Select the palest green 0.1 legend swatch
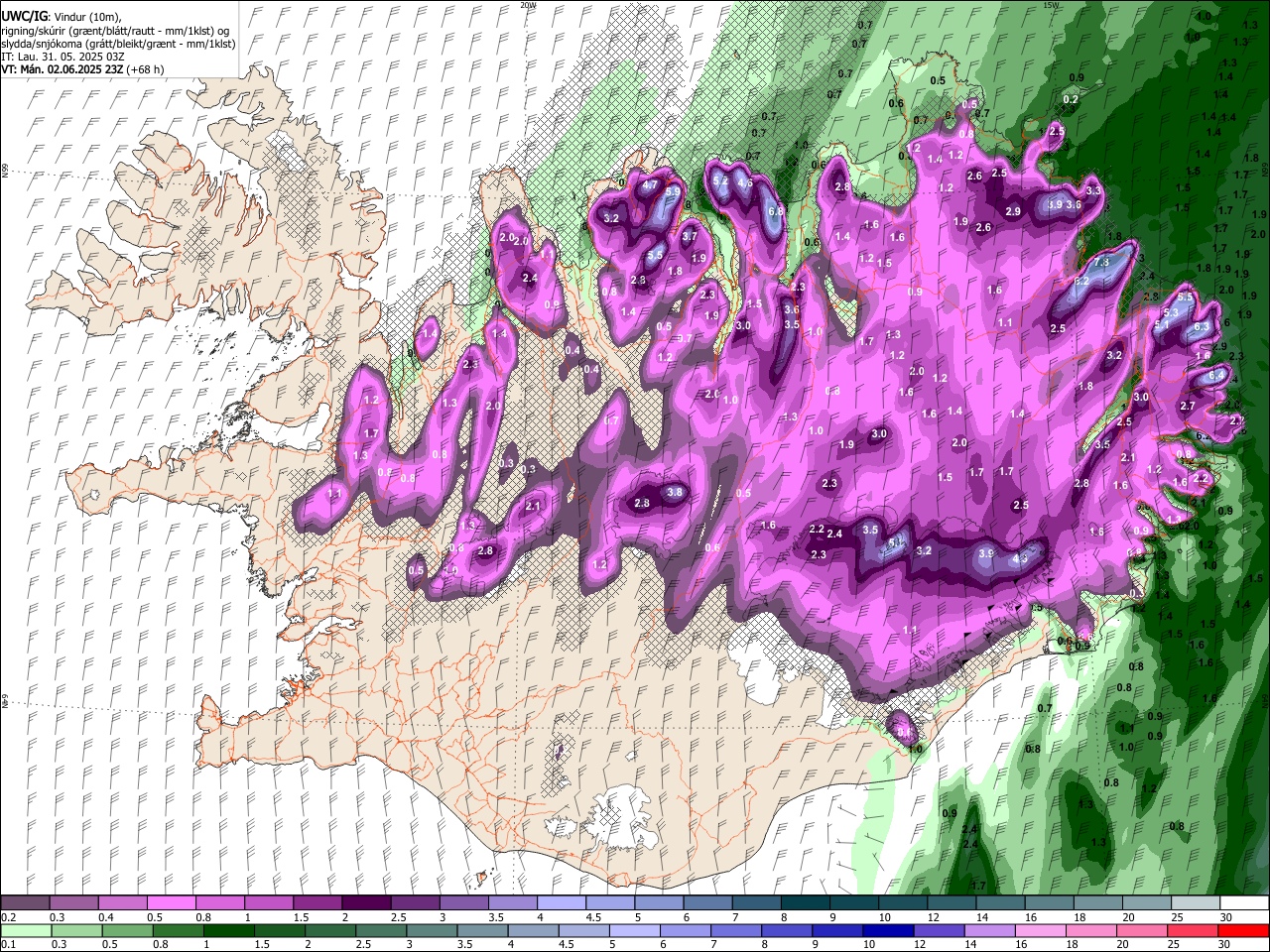This screenshot has width=1270, height=952. point(25,930)
